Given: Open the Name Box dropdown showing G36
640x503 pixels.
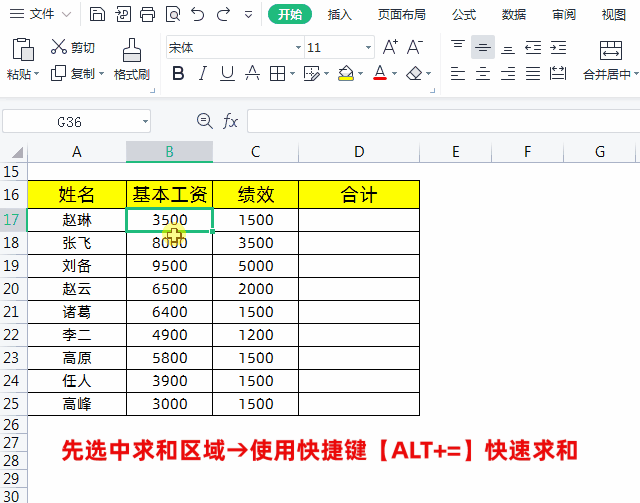Looking at the screenshot, I should click(145, 121).
